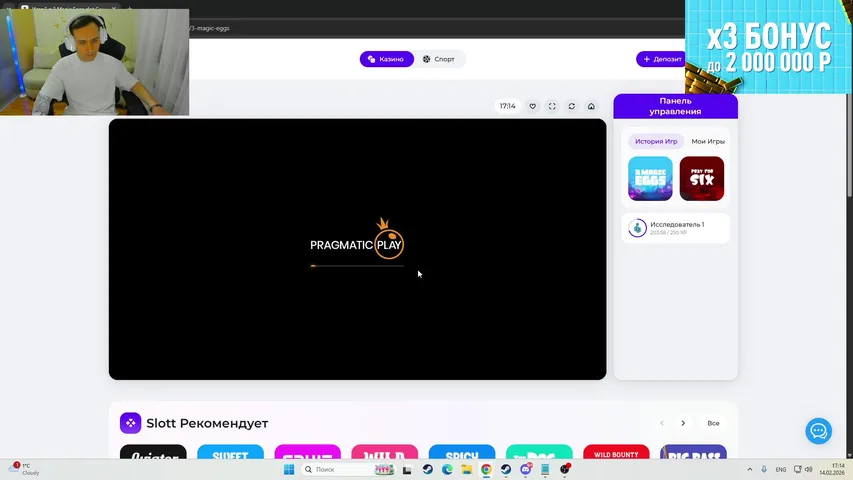Click the Исследователь 1 level badge icon
Viewport: 853px width, 480px height.
click(x=637, y=228)
